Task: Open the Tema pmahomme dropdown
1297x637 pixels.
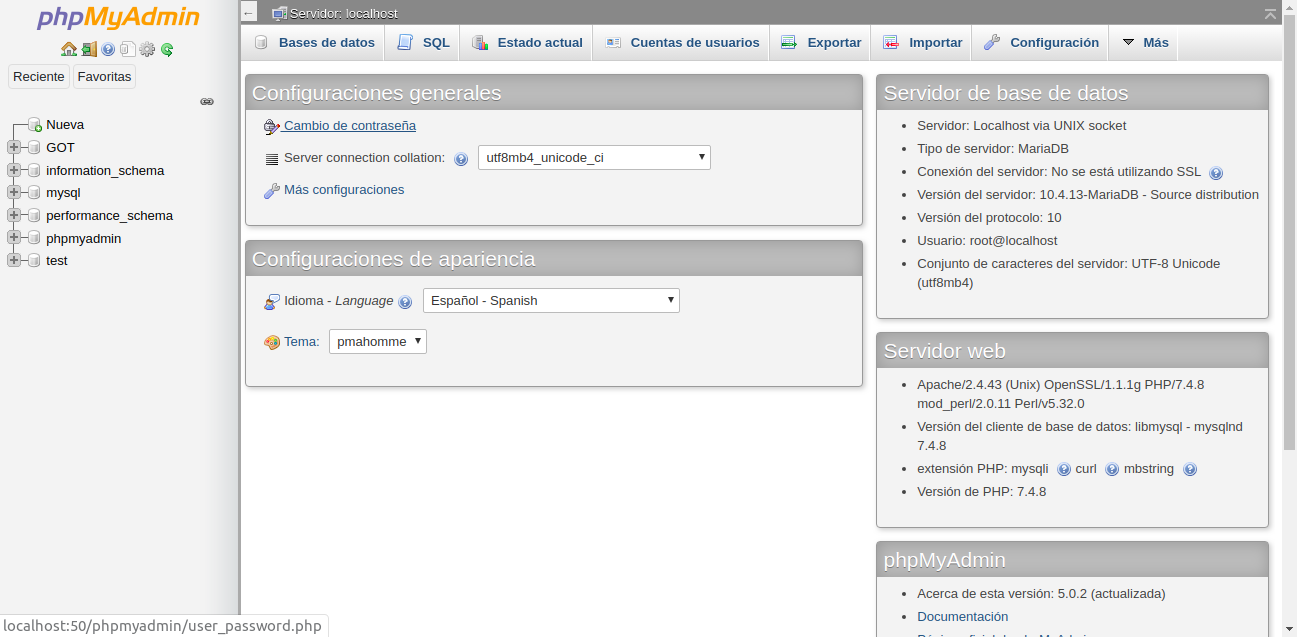Action: coord(378,341)
